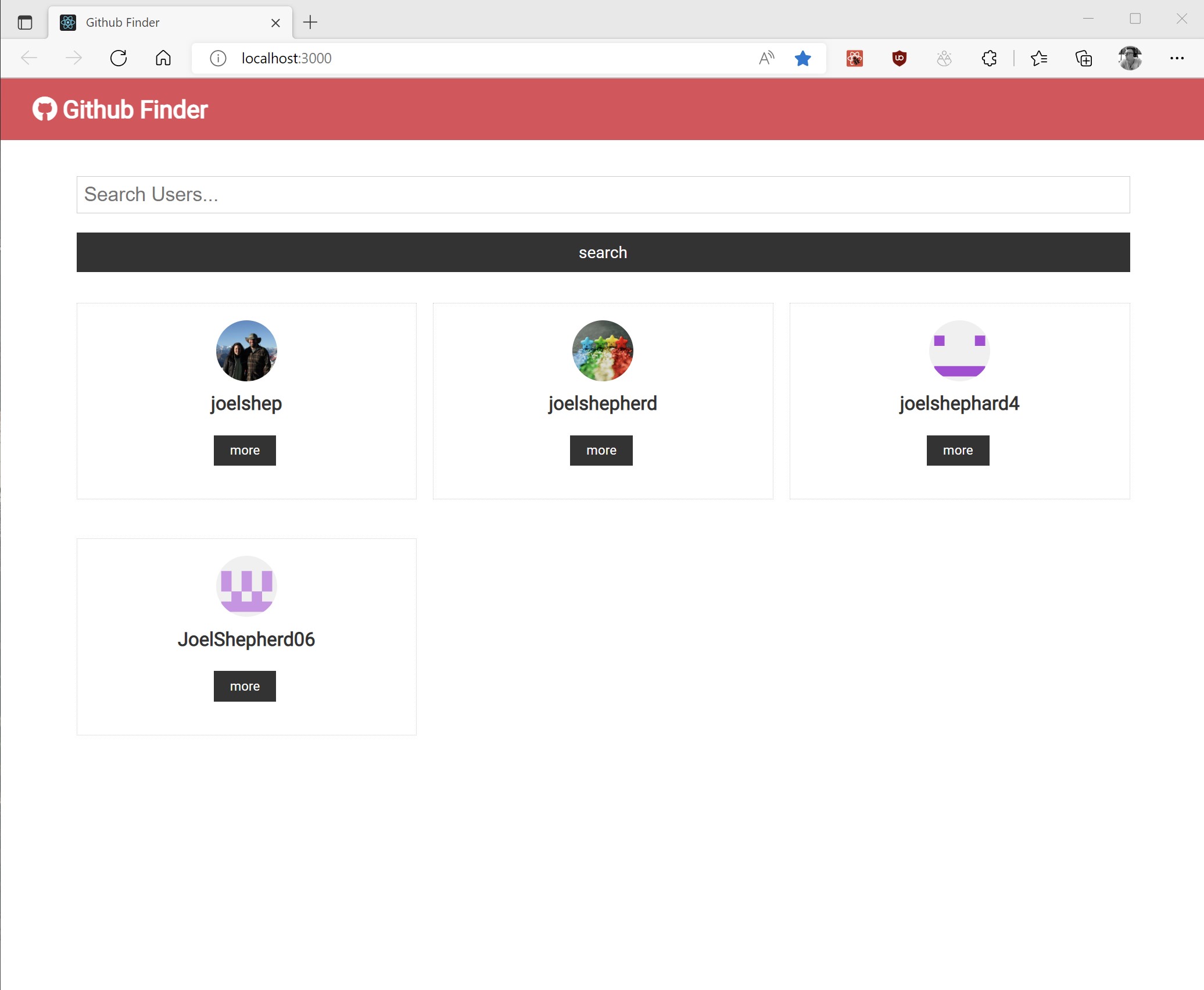This screenshot has width=1204, height=990.
Task: Click joelshephard4's avatar image
Action: click(959, 350)
